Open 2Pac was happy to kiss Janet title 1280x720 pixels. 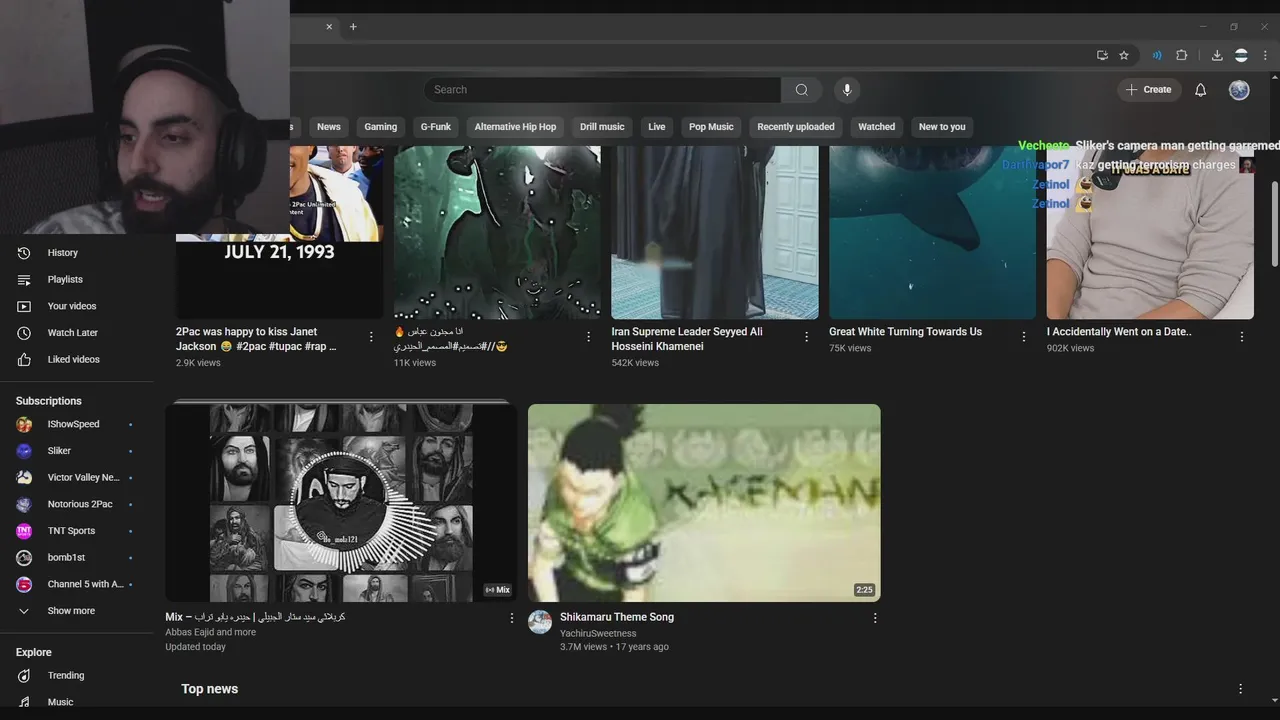256,339
